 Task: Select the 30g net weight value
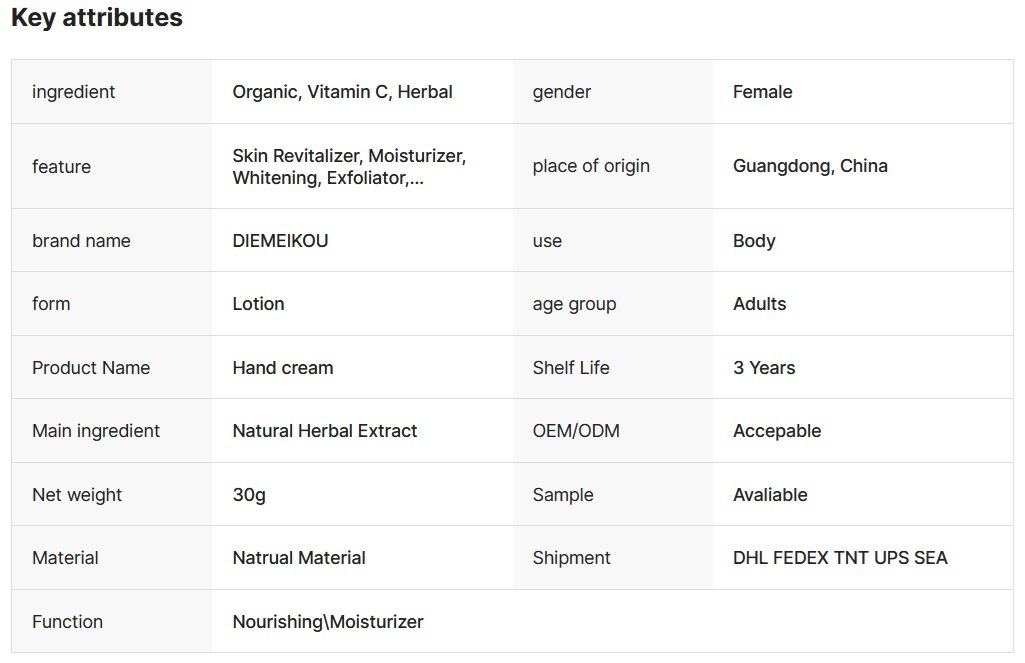(249, 495)
